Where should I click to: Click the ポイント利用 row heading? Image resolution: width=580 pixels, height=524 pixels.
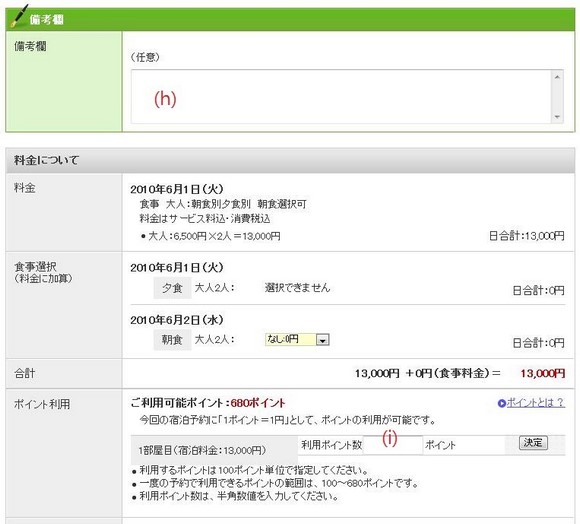(x=42, y=404)
